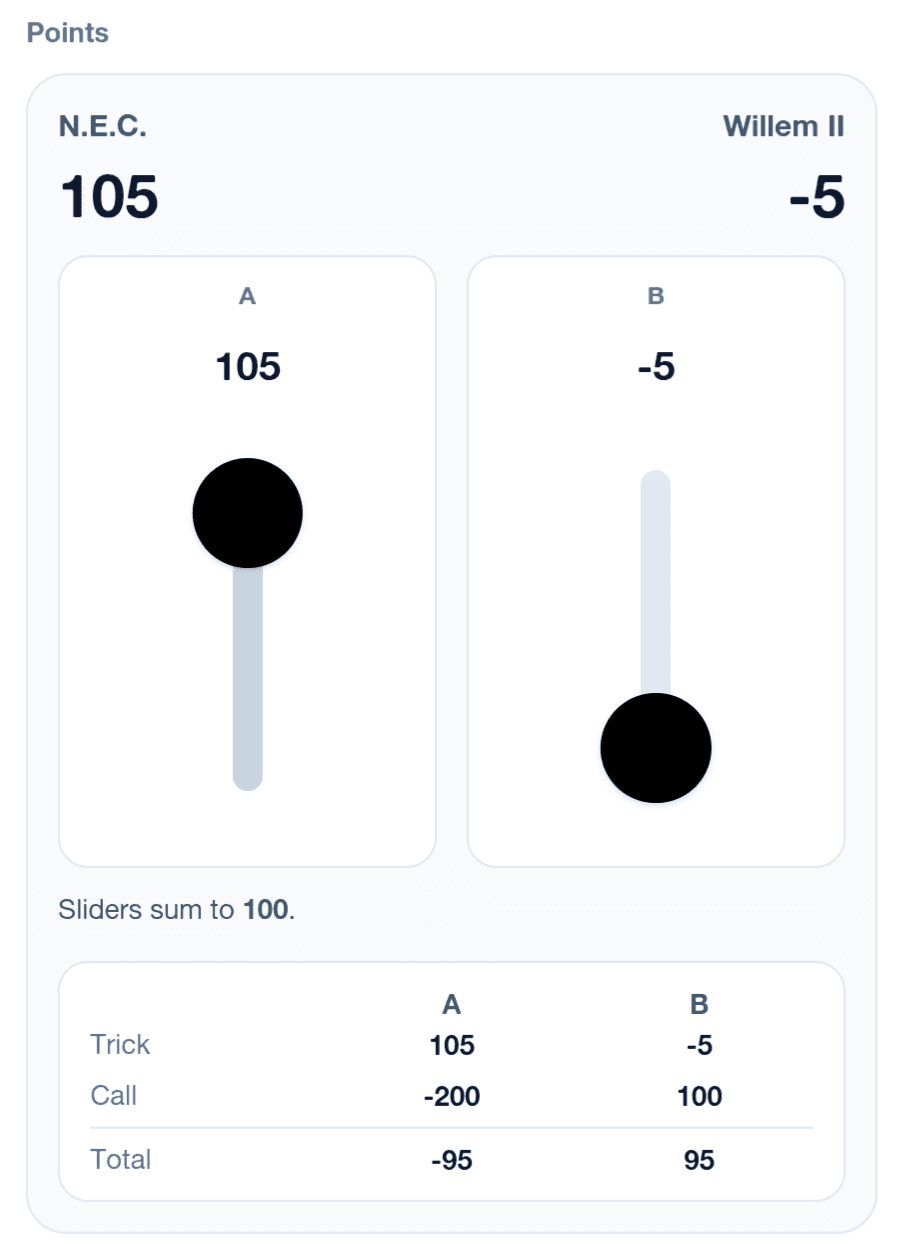Click the -95 Total value for A
This screenshot has width=904, height=1248.
(x=451, y=1160)
